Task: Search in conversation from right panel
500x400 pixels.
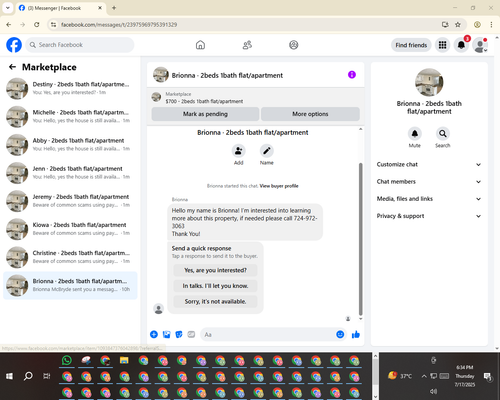Action: click(443, 134)
